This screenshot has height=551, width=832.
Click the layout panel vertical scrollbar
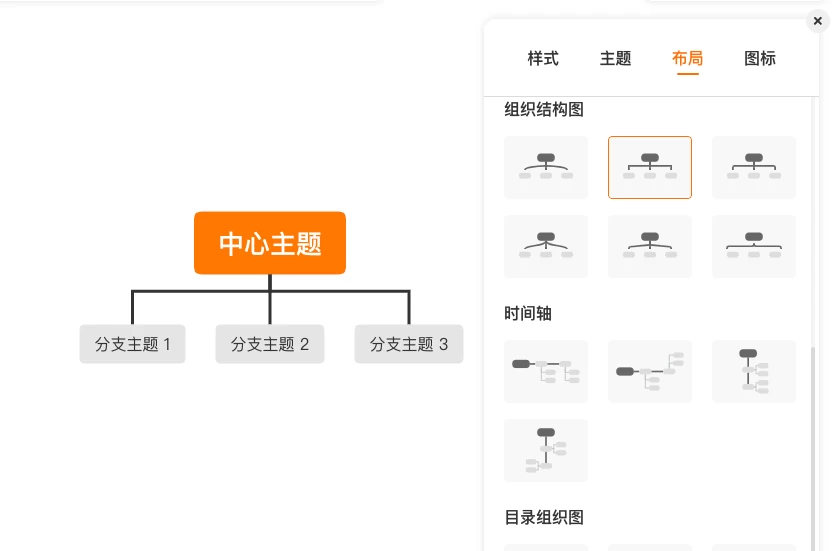click(814, 449)
